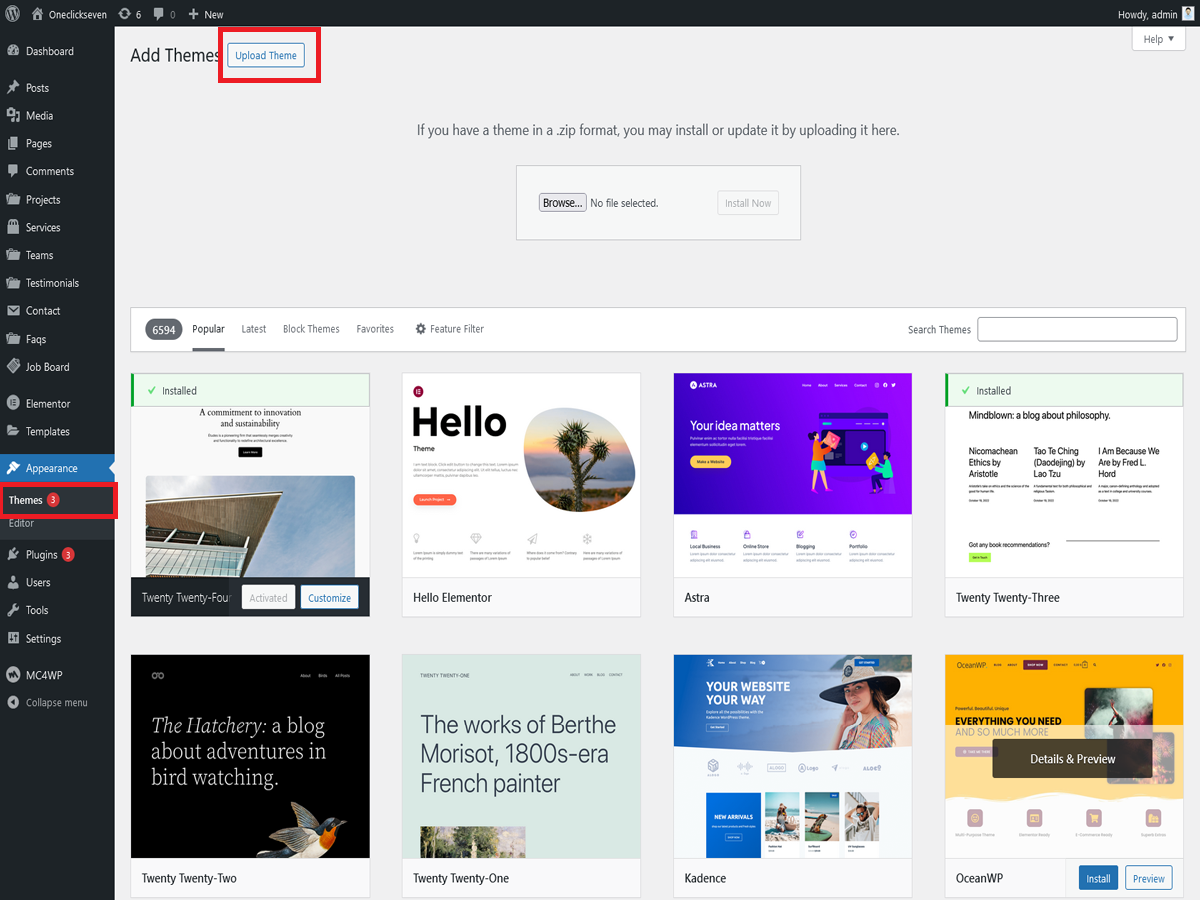Open the Oneclickseven site home icon
The image size is (1200, 900).
[38, 14]
